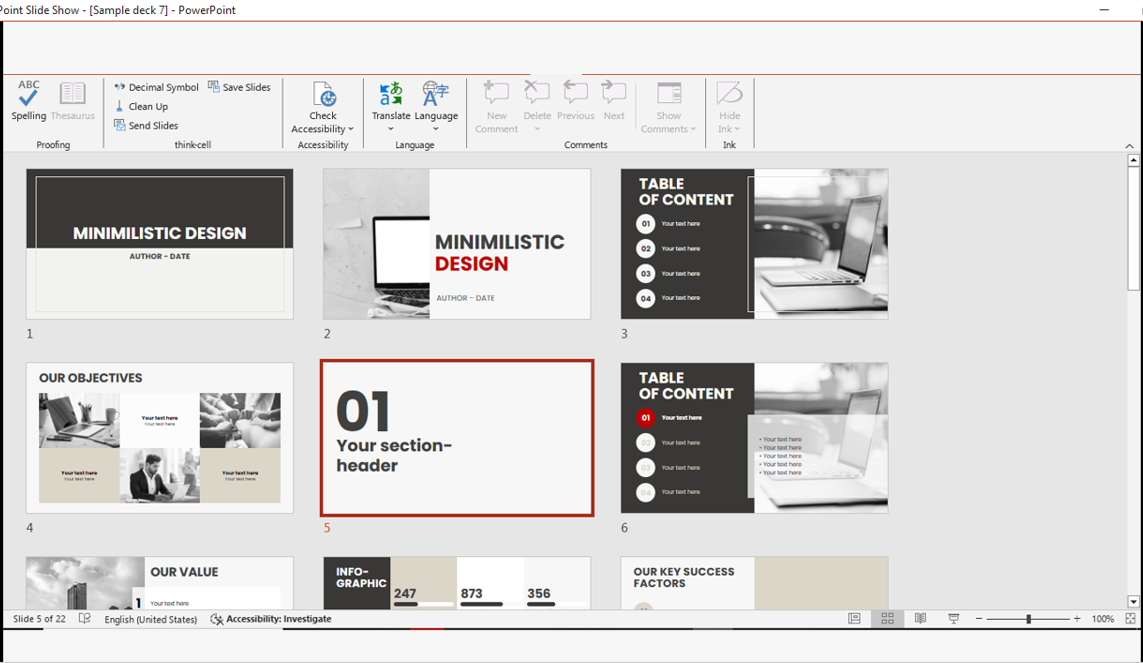The image size is (1143, 663).
Task: Click the zoom out minus button
Action: click(979, 619)
